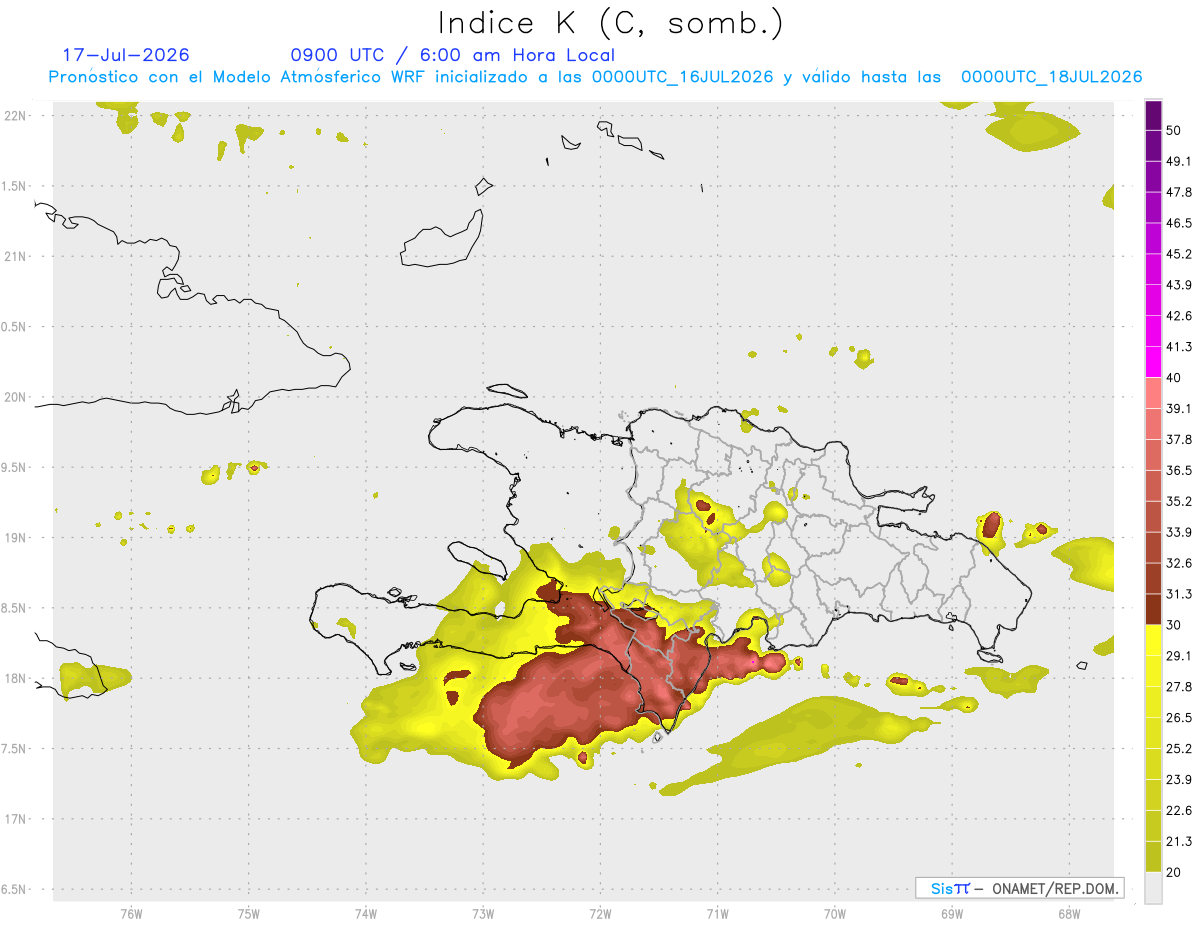1200x927 pixels.
Task: Click the '27.8' color scale value
Action: click(1179, 687)
